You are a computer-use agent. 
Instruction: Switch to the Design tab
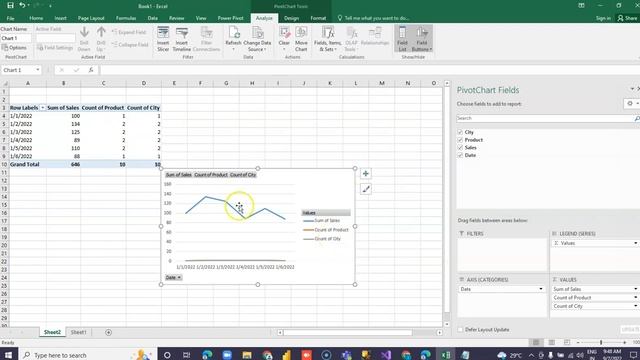[x=291, y=18]
